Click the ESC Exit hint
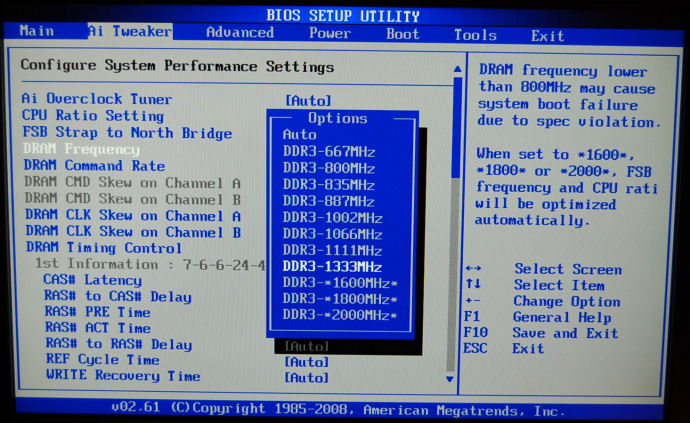This screenshot has height=423, width=690. pos(503,349)
